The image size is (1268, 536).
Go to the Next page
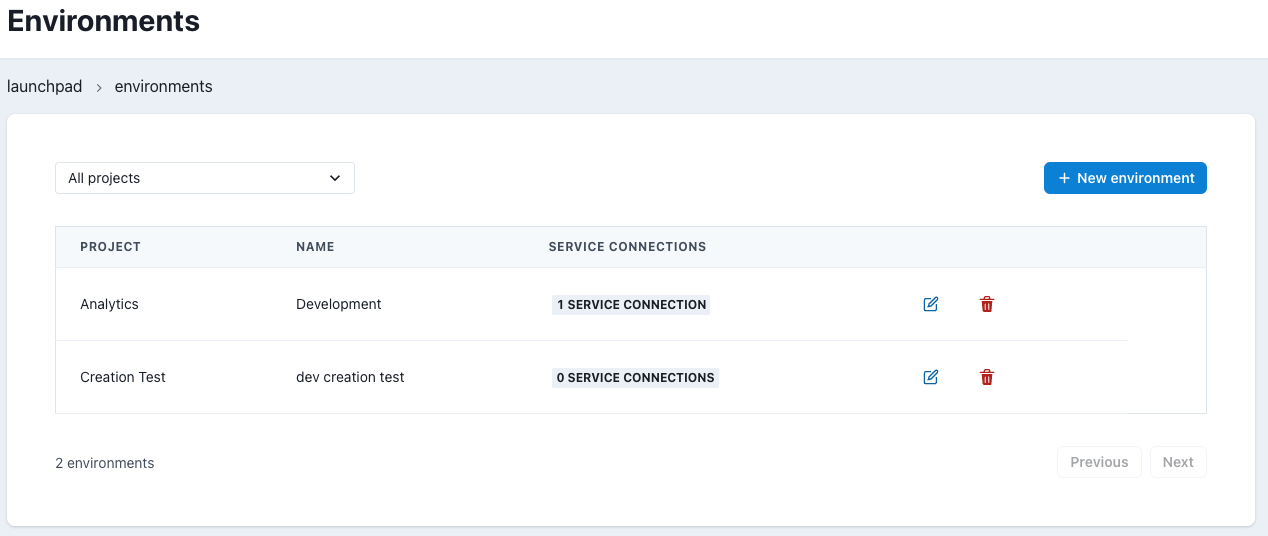pyautogui.click(x=1178, y=462)
